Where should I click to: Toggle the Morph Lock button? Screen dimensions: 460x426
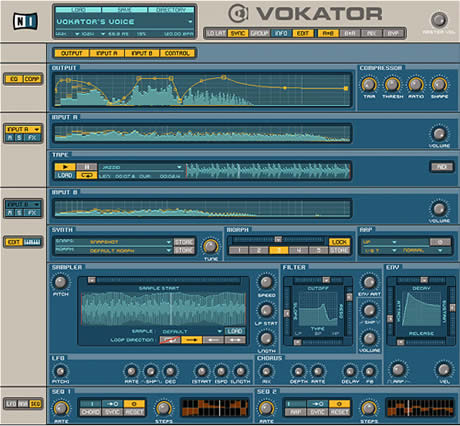click(x=339, y=242)
